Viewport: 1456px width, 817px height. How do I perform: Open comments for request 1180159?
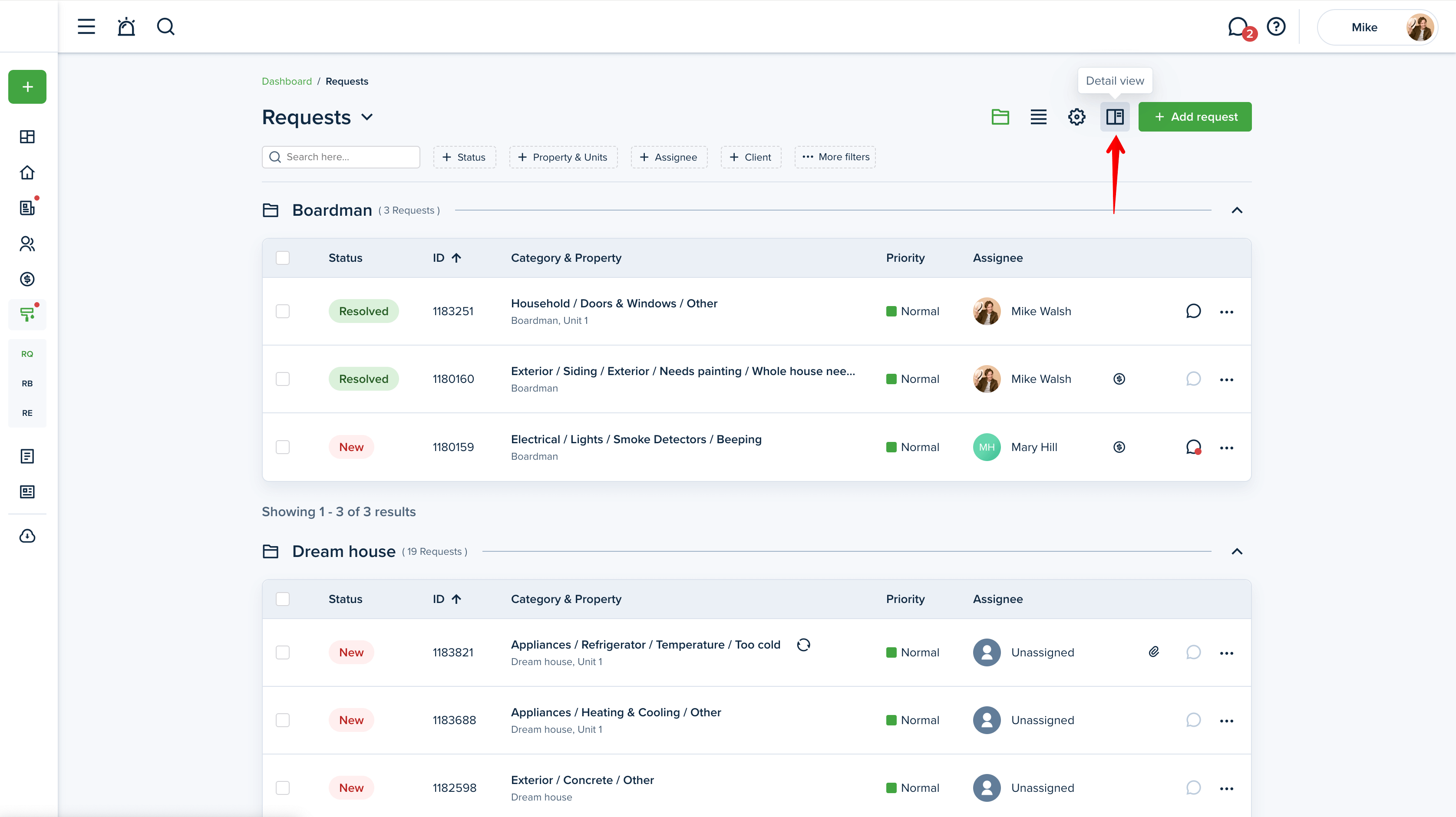pyautogui.click(x=1193, y=447)
